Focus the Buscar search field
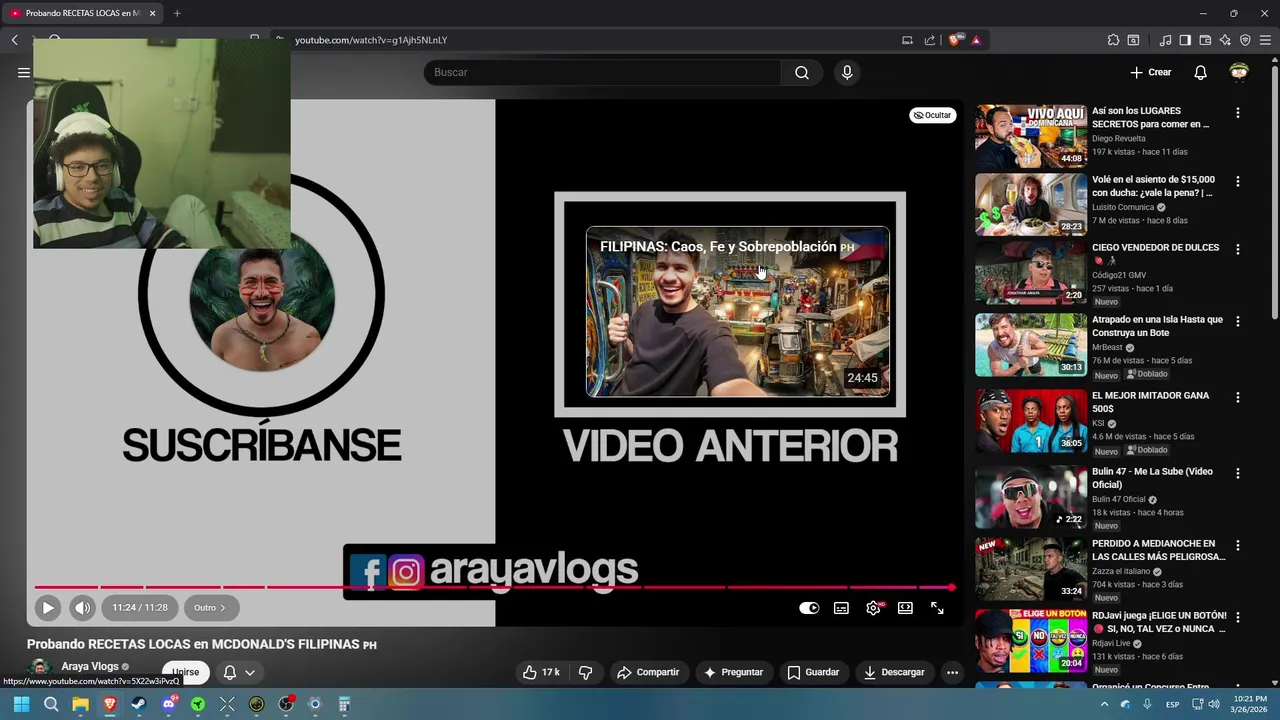This screenshot has height=720, width=1280. click(x=602, y=72)
